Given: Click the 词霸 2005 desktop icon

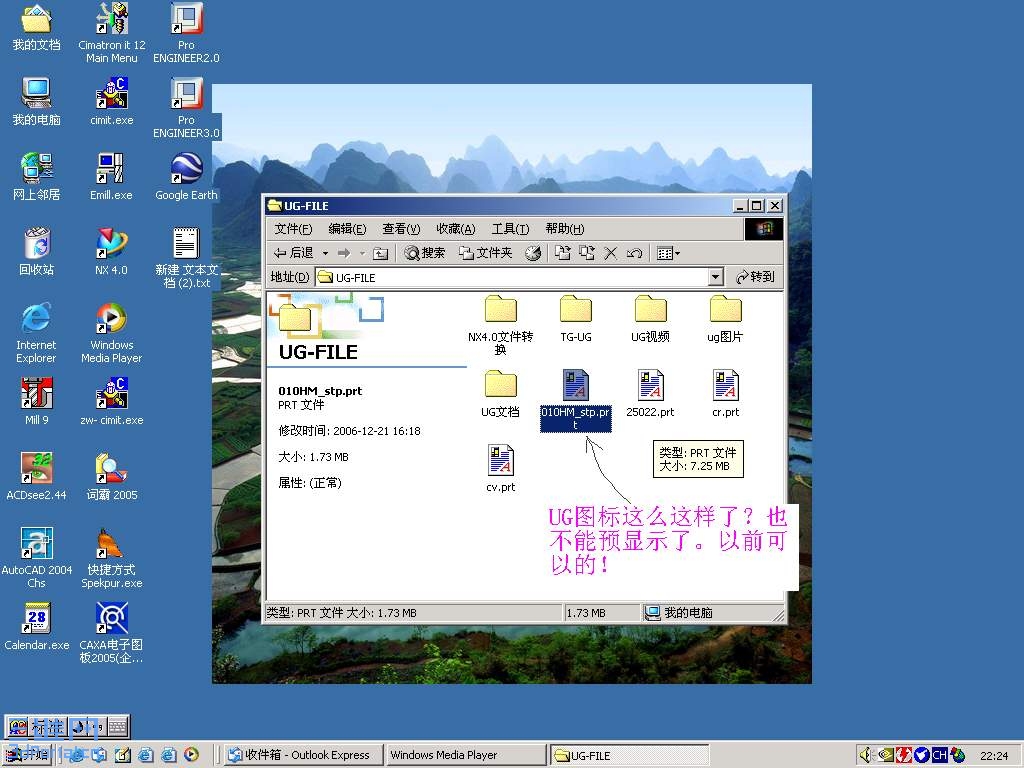Looking at the screenshot, I should point(112,477).
